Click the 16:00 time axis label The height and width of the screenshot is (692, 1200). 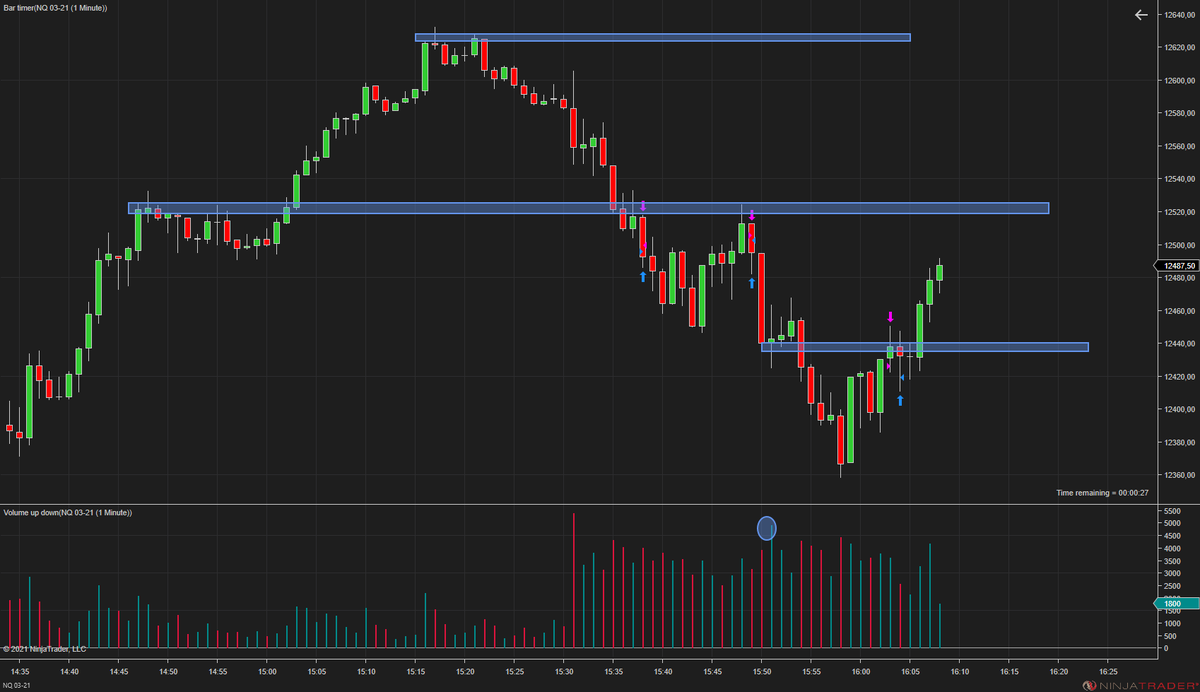click(x=861, y=672)
